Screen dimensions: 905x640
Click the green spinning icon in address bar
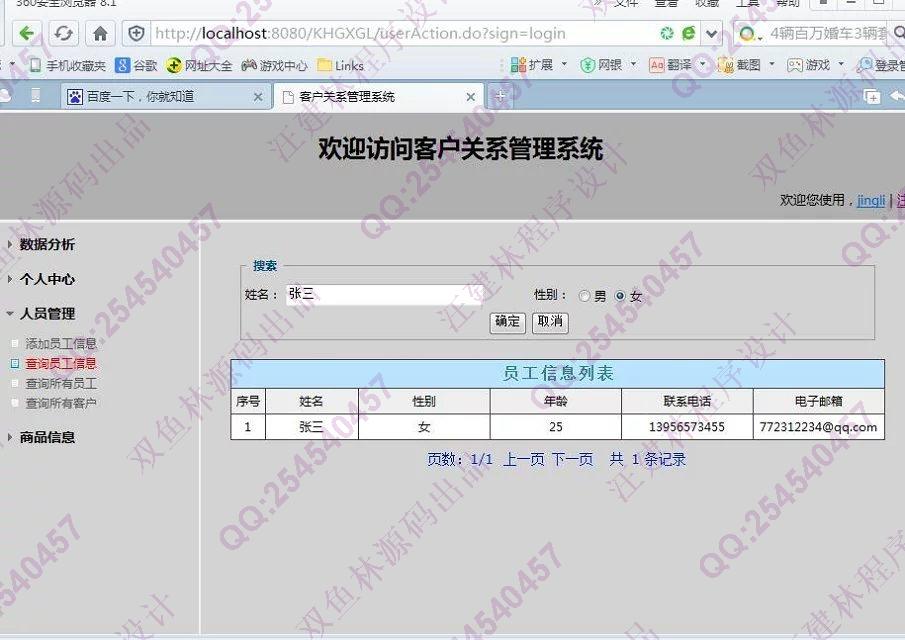click(667, 33)
